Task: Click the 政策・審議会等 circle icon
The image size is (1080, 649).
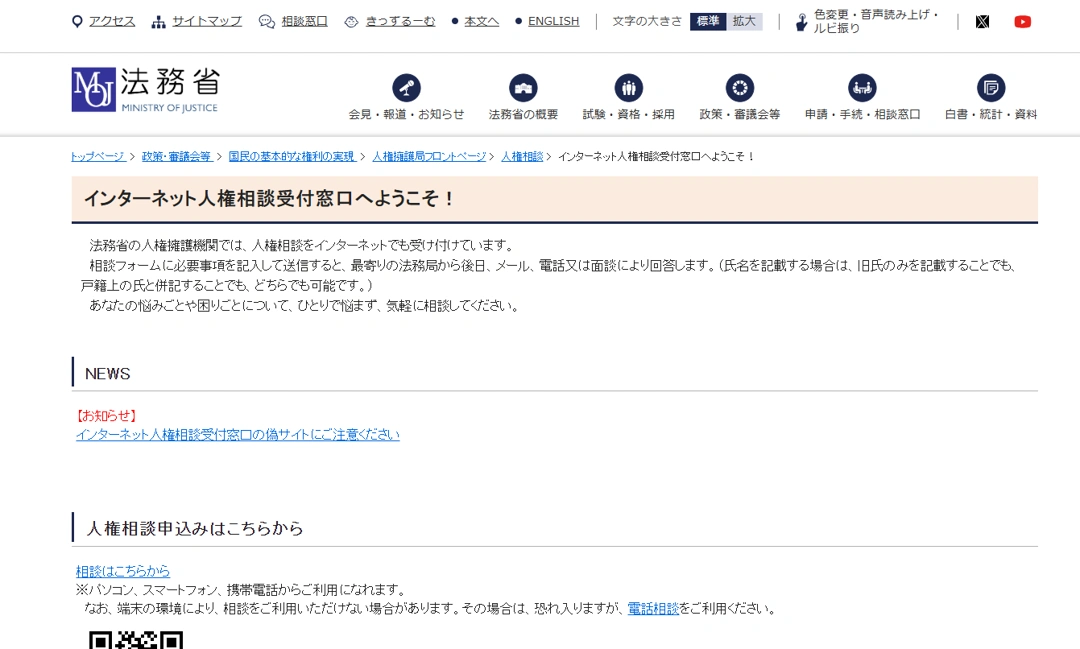Action: point(740,88)
